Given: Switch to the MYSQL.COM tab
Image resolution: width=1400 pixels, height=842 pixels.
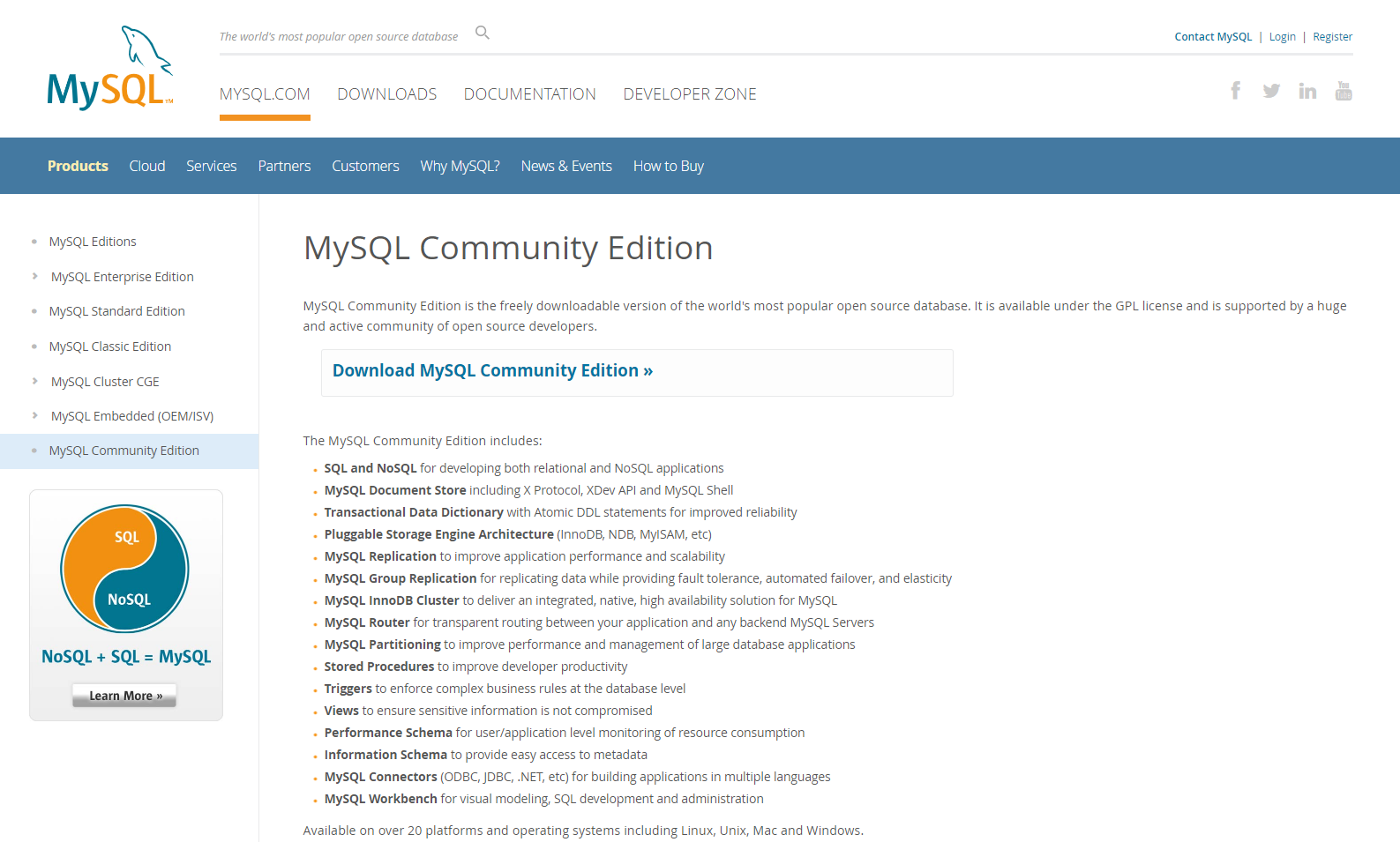Looking at the screenshot, I should click(x=265, y=94).
